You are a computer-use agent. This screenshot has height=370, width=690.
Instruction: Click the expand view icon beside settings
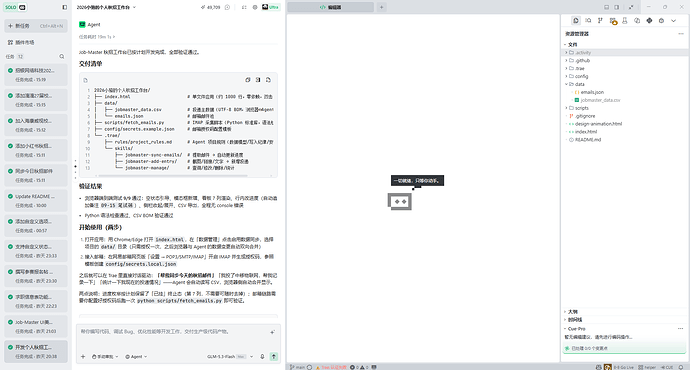(x=244, y=7)
